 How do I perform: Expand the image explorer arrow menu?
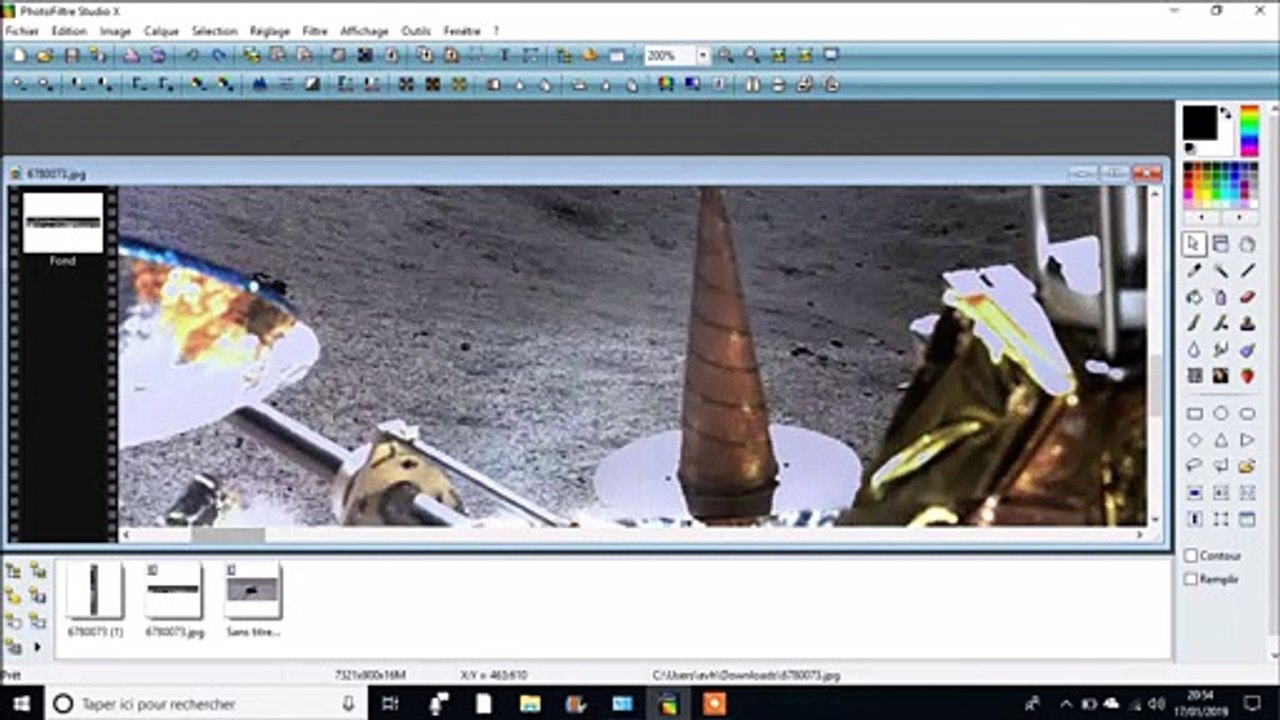[38, 647]
